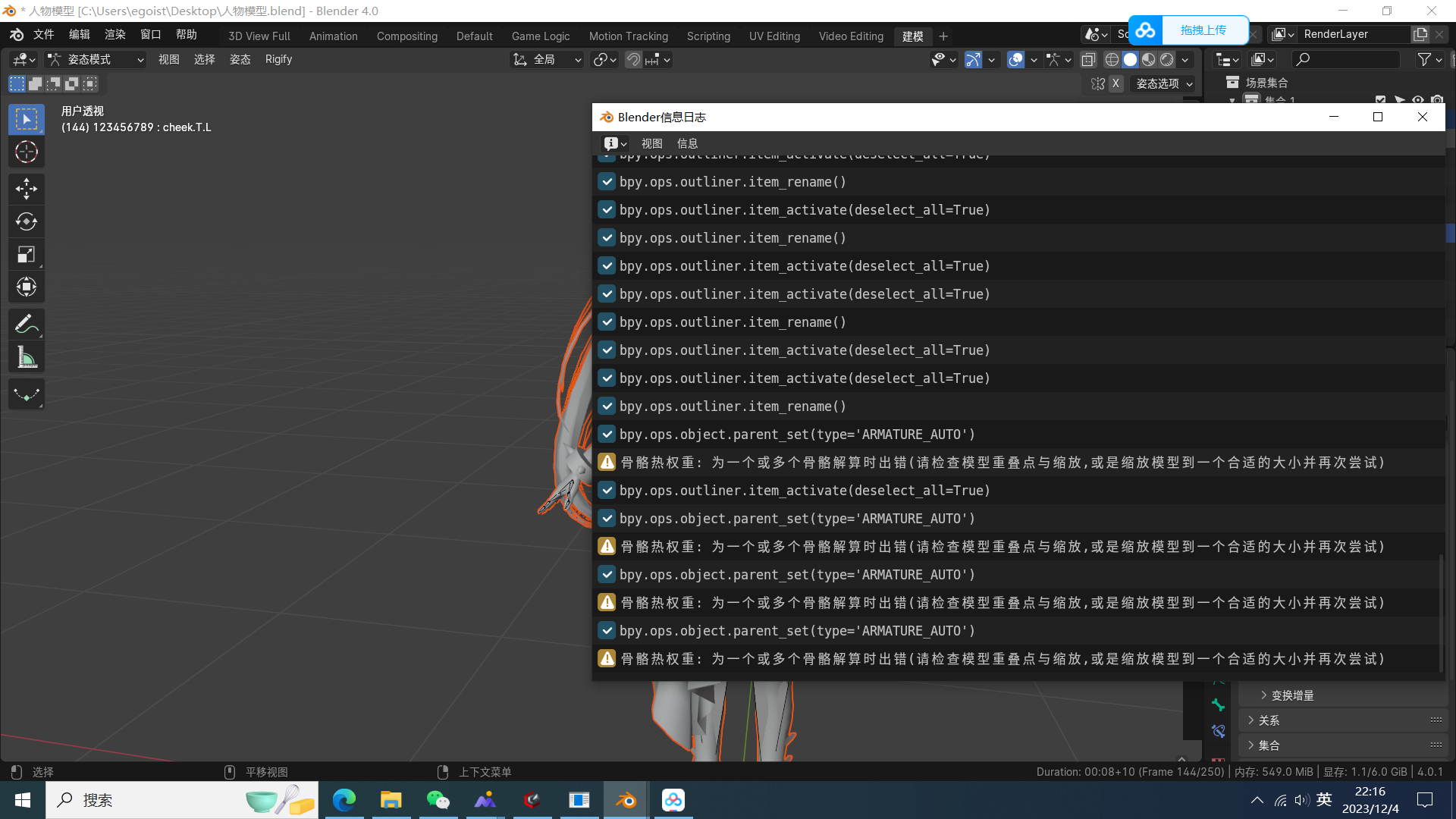Image resolution: width=1456 pixels, height=819 pixels.
Task: Open Baidu Netdisk from the taskbar
Action: [x=673, y=800]
